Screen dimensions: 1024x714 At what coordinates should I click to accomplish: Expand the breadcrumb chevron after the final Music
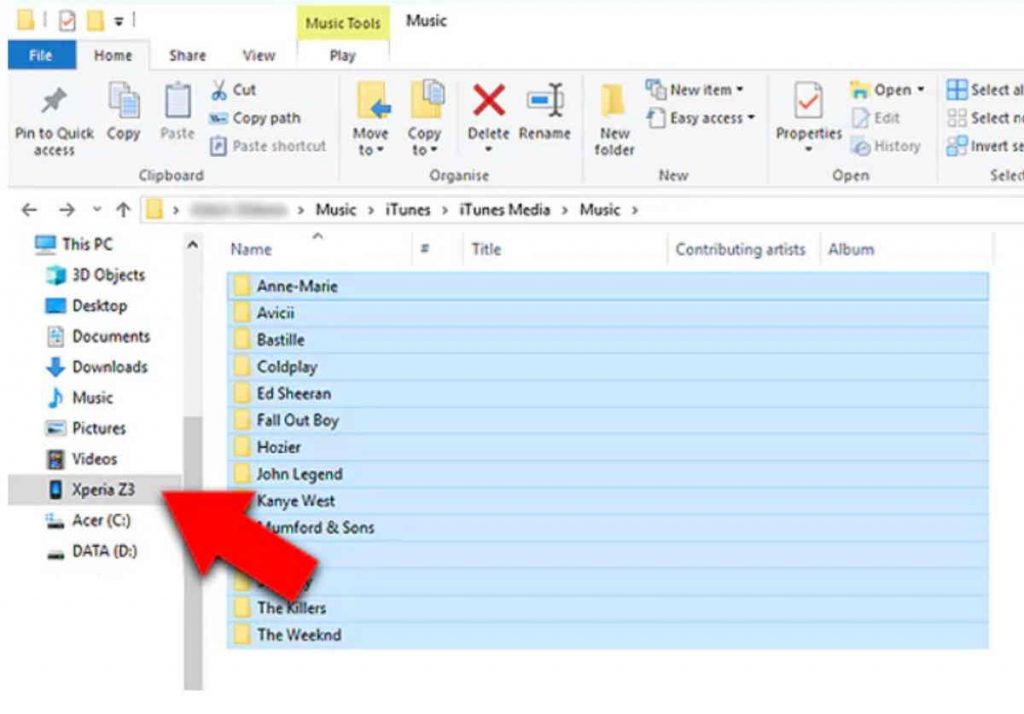633,210
